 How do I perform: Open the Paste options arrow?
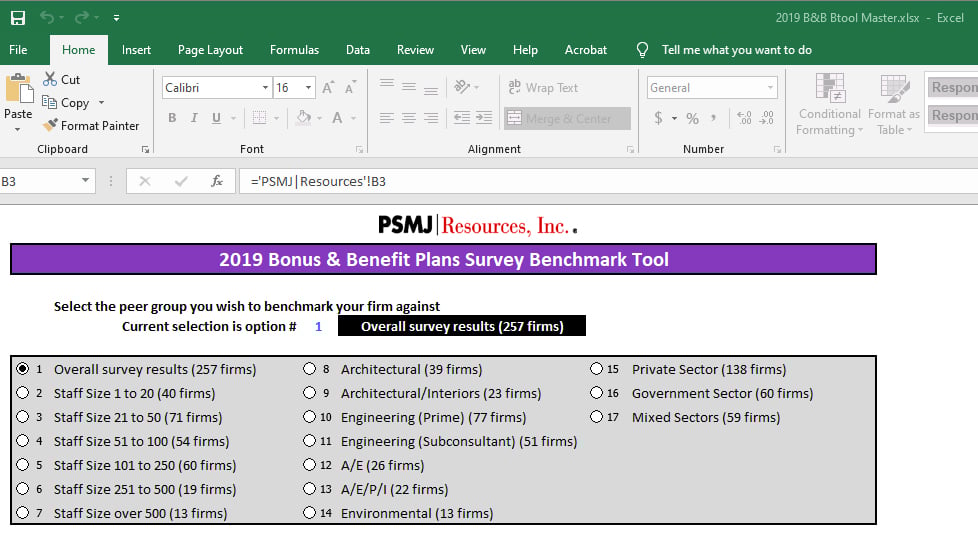(17, 129)
